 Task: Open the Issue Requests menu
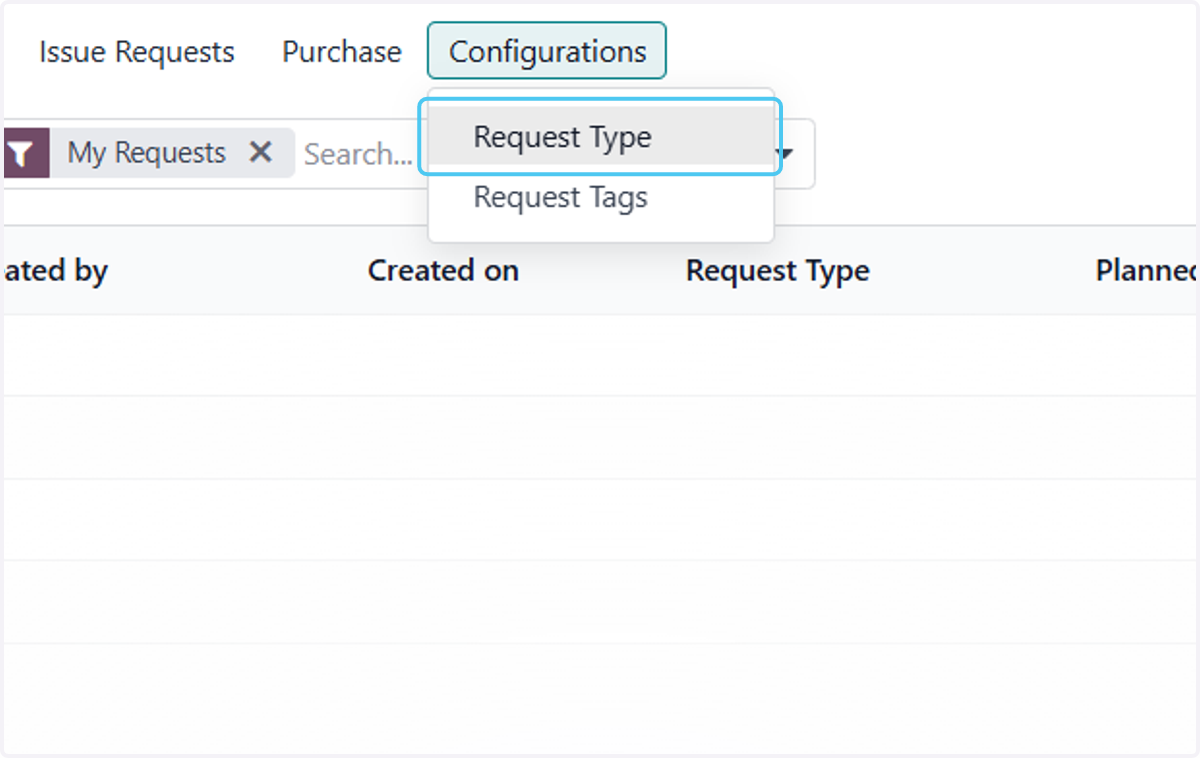coord(137,52)
